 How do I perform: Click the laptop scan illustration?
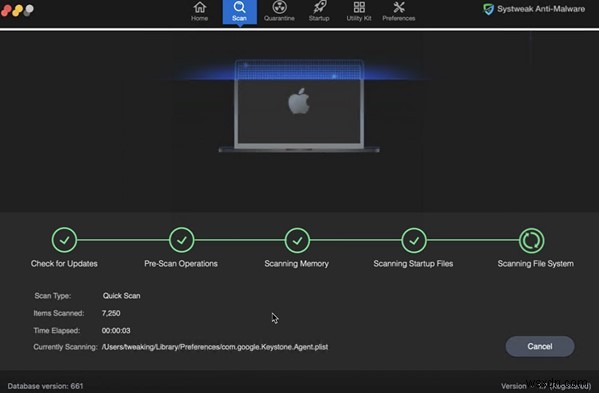(299, 106)
